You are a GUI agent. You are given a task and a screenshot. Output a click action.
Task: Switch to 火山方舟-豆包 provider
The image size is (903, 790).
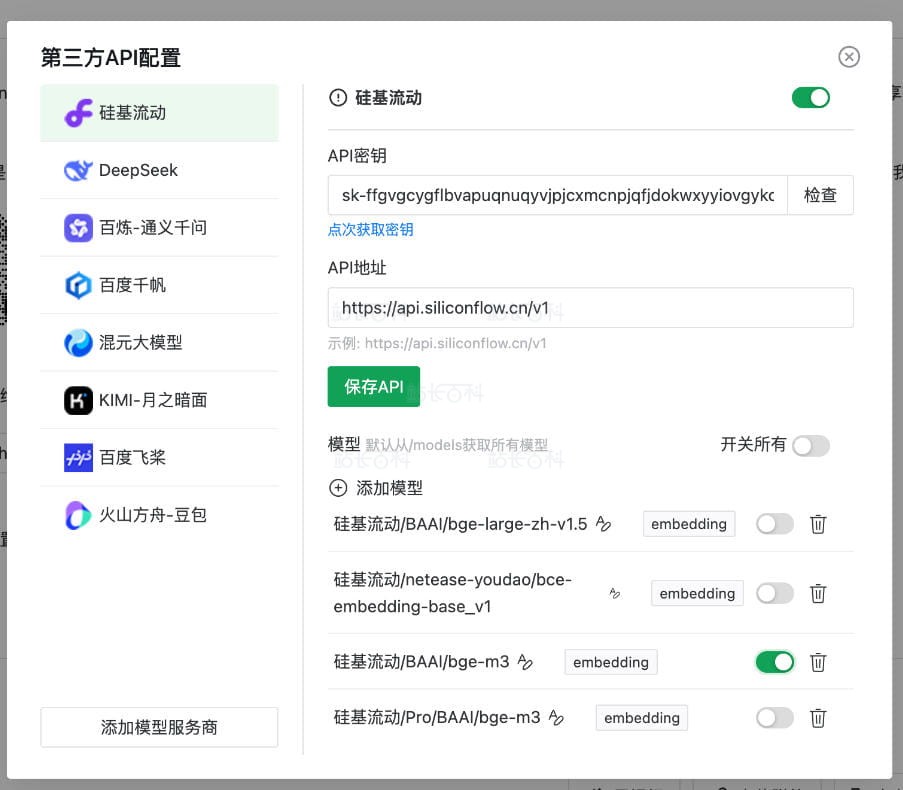click(x=160, y=515)
